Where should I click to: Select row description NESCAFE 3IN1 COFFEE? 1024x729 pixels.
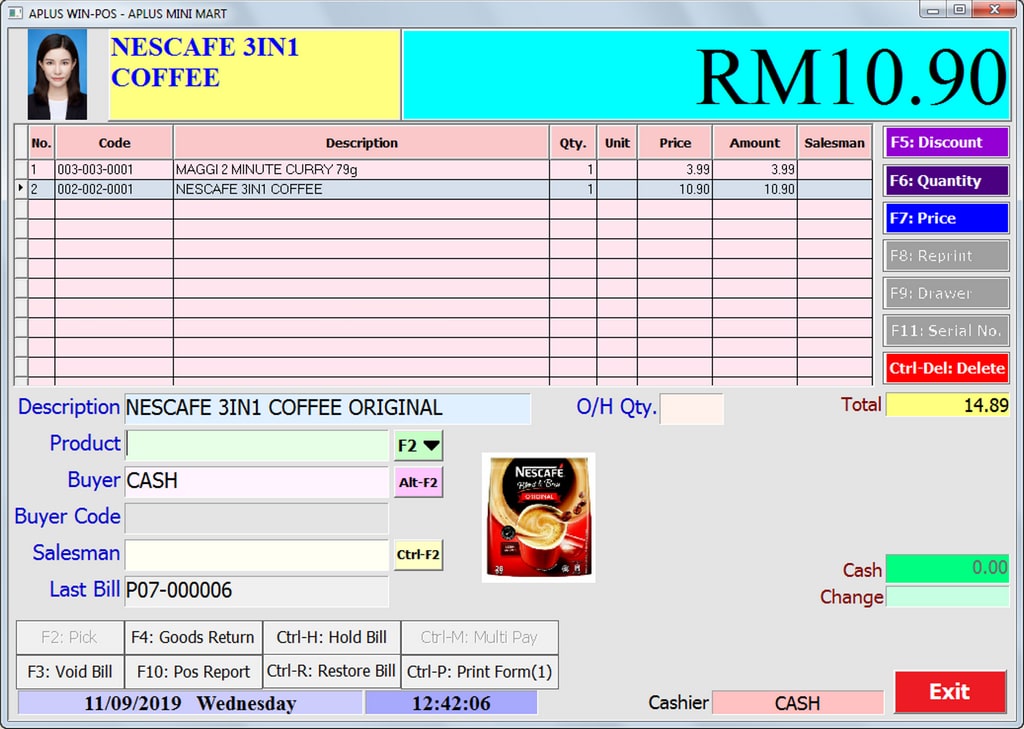361,189
